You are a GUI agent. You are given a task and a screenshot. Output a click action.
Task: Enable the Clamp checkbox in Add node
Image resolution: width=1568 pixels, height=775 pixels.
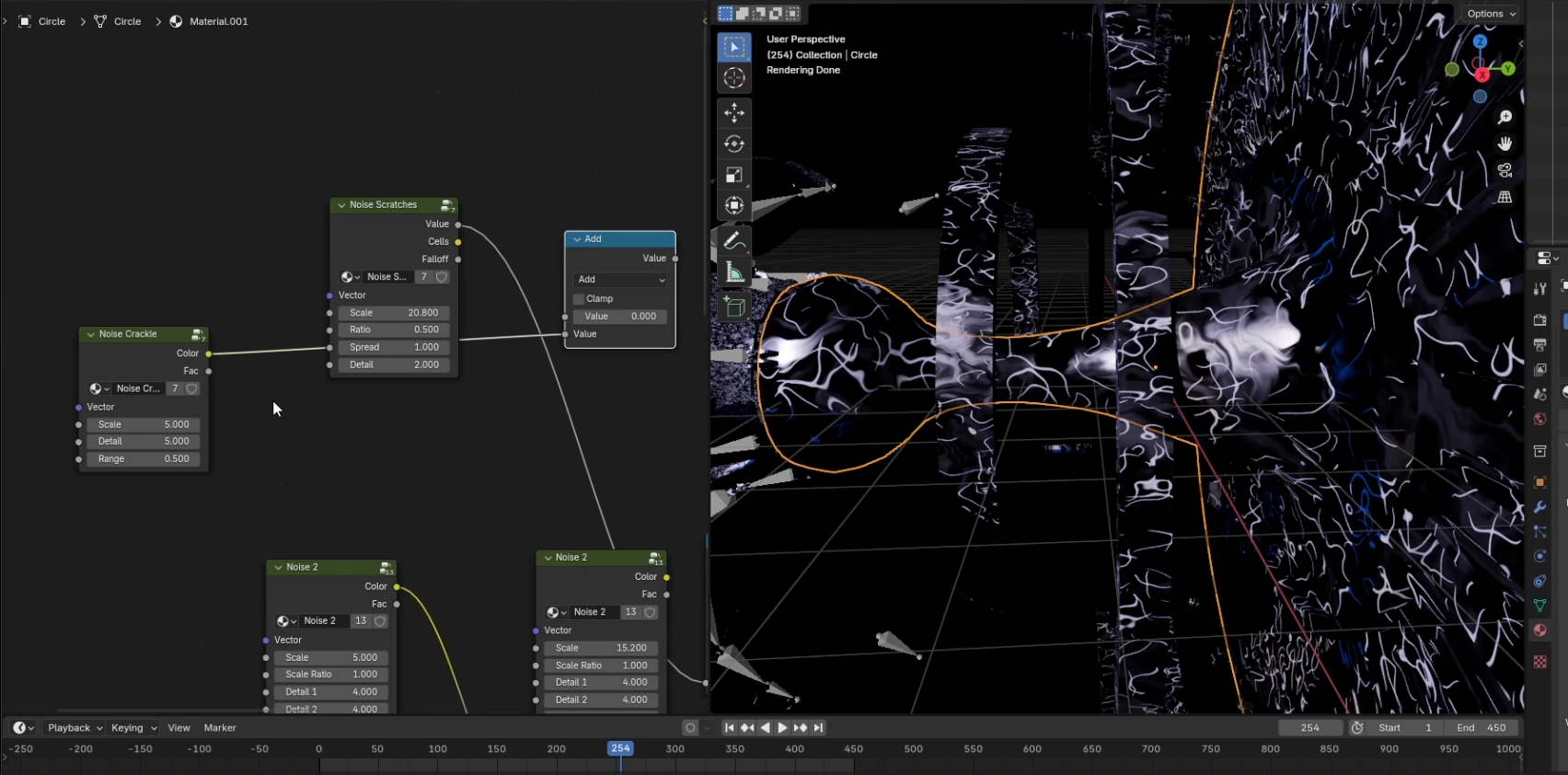(579, 299)
